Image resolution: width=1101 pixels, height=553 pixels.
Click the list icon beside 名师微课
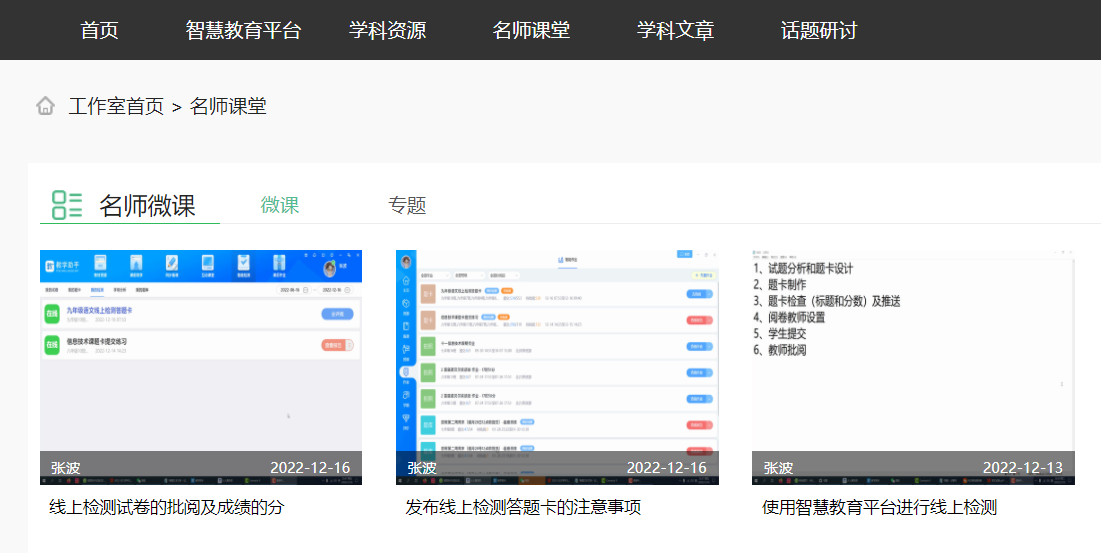pyautogui.click(x=67, y=205)
